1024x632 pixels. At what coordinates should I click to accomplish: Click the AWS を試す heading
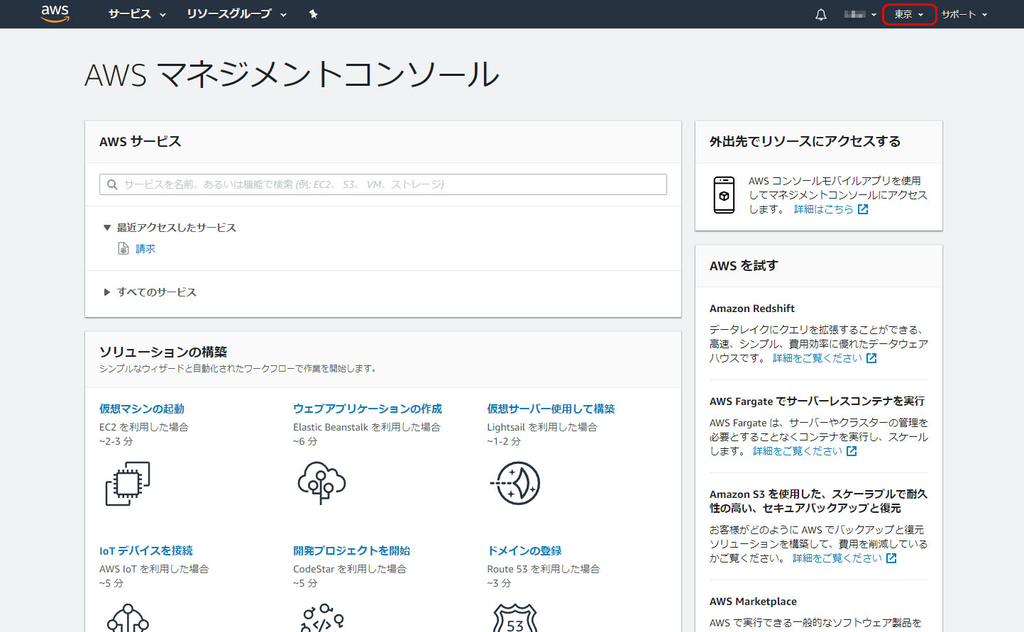744,266
